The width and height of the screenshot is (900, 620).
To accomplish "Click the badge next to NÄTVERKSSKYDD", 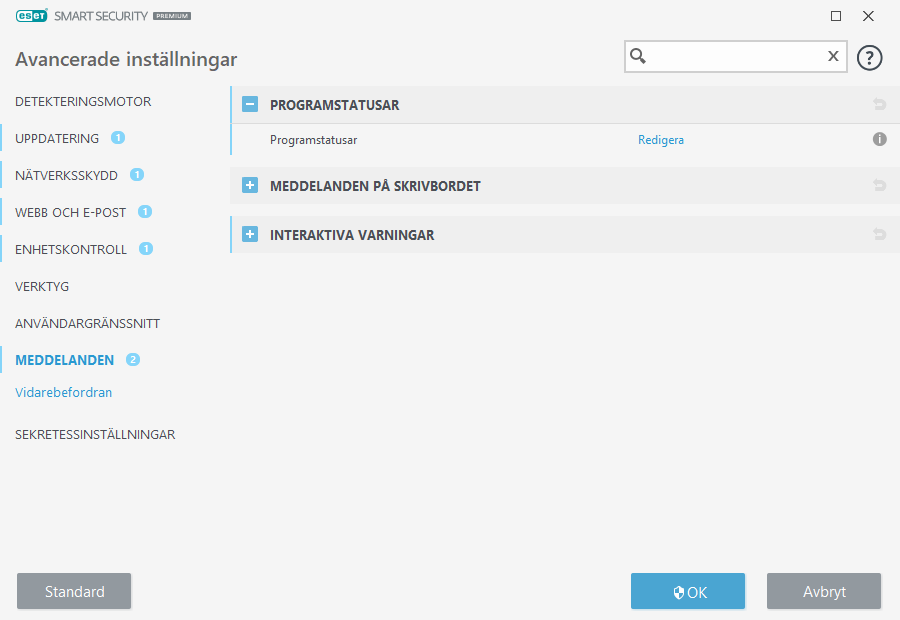I will (x=137, y=175).
